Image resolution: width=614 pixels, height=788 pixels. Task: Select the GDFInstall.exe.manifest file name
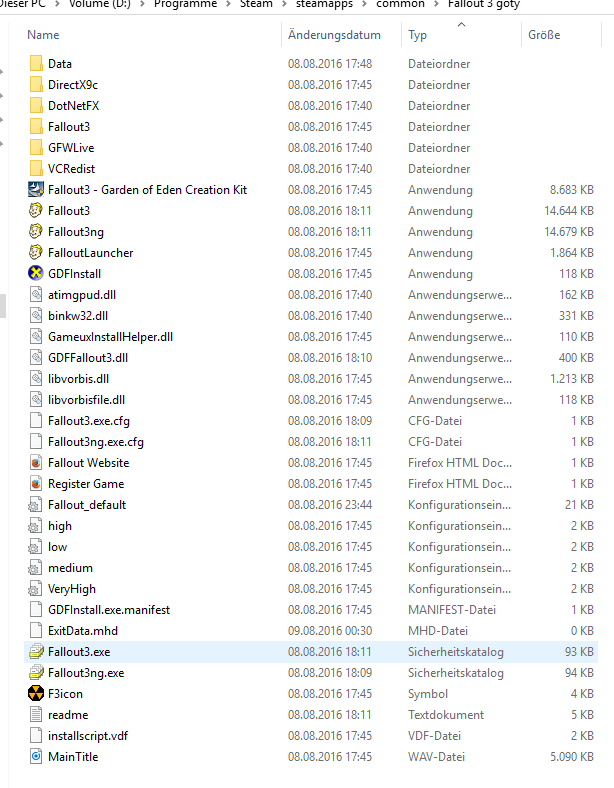coord(109,610)
